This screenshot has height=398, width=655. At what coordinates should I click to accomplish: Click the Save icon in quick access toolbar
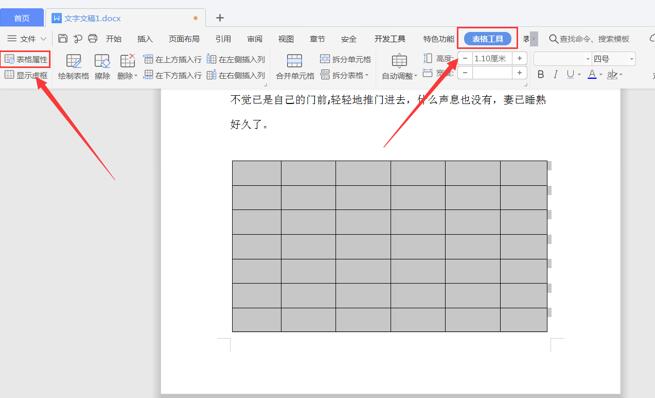click(63, 39)
